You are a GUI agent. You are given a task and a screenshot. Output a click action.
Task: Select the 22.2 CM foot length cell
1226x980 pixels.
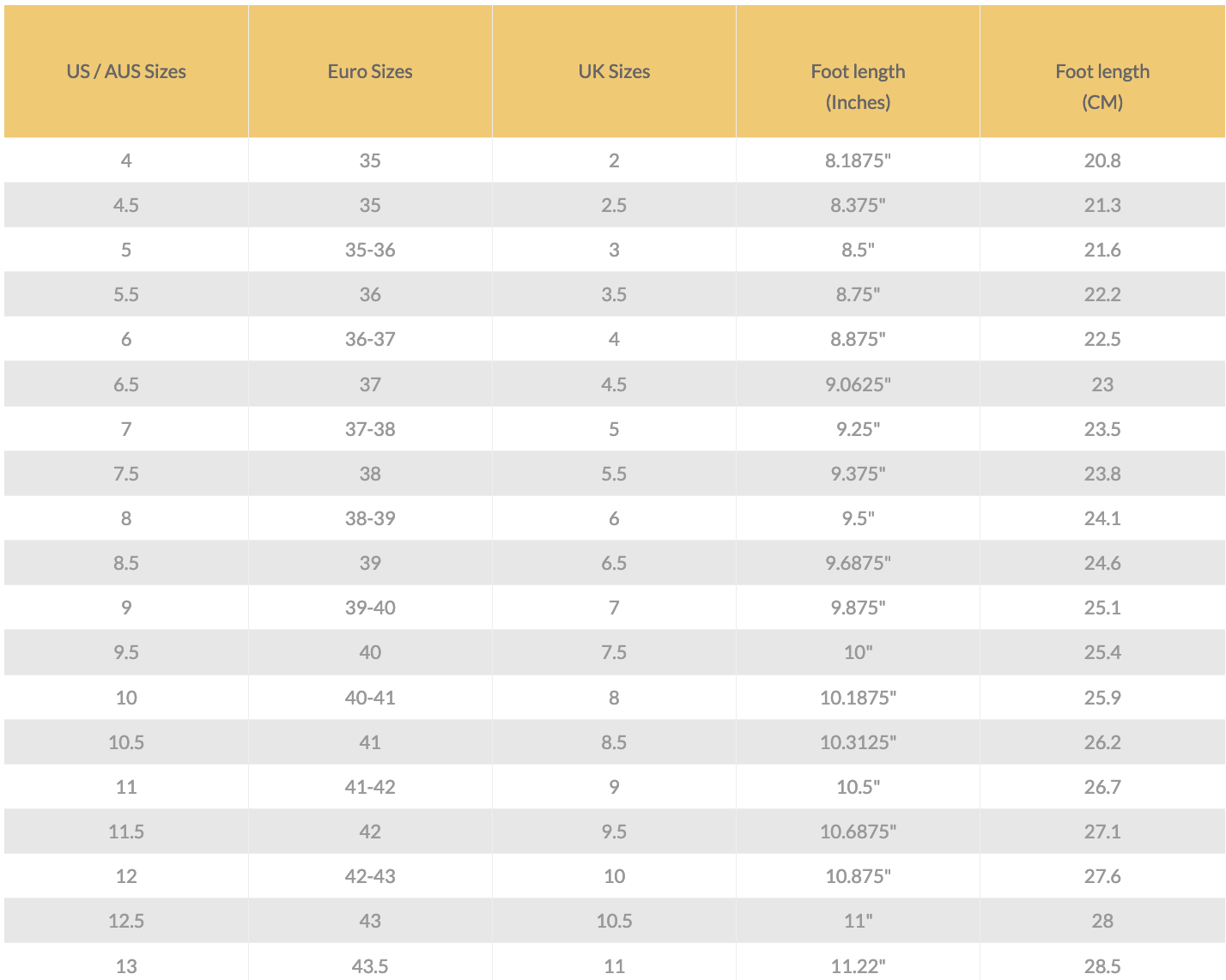pyautogui.click(x=1102, y=294)
